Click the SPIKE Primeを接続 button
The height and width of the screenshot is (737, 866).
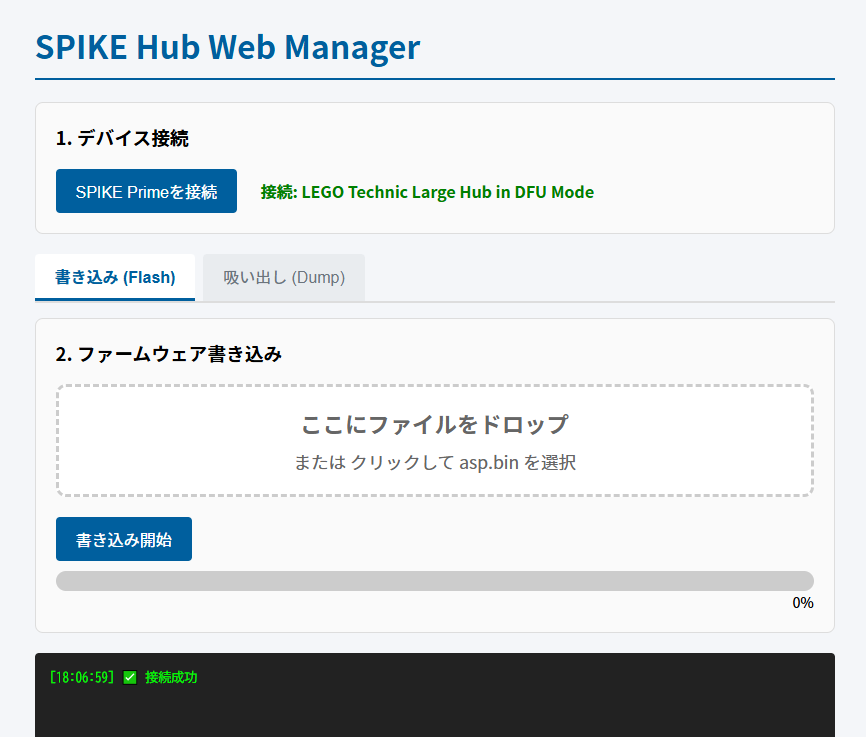click(146, 191)
